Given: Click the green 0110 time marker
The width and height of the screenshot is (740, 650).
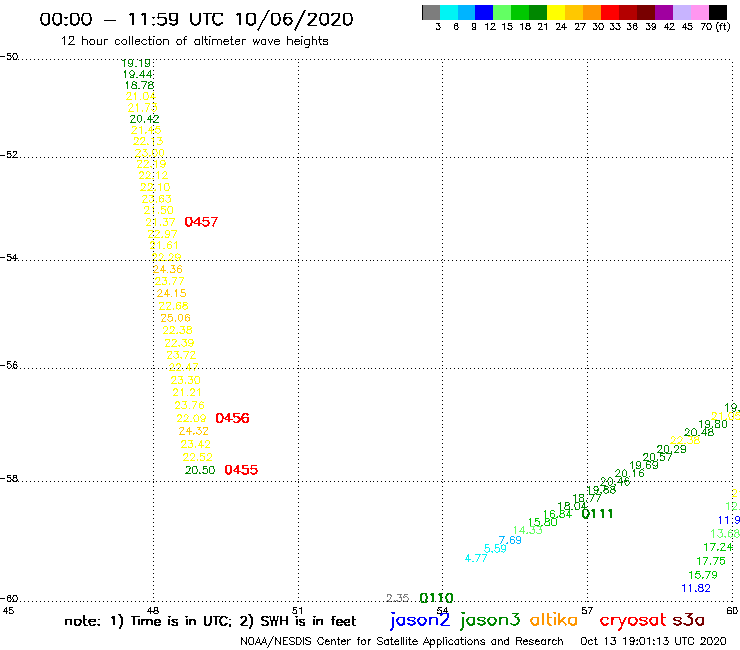Looking at the screenshot, I should (x=437, y=598).
